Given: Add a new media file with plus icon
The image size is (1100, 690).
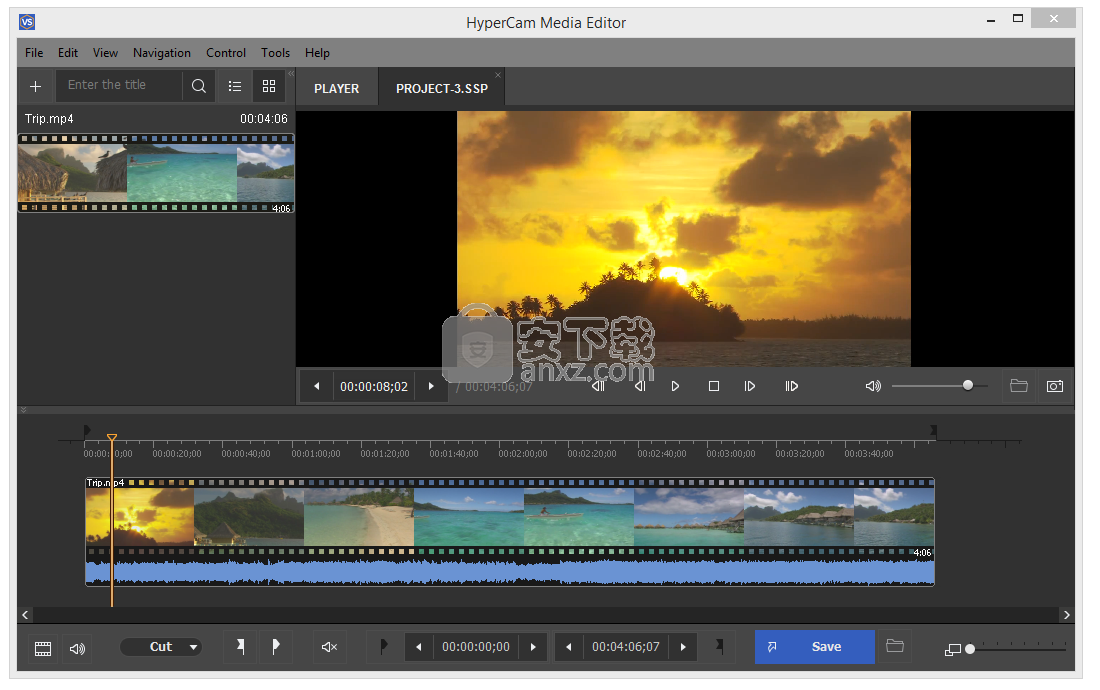Looking at the screenshot, I should point(35,86).
